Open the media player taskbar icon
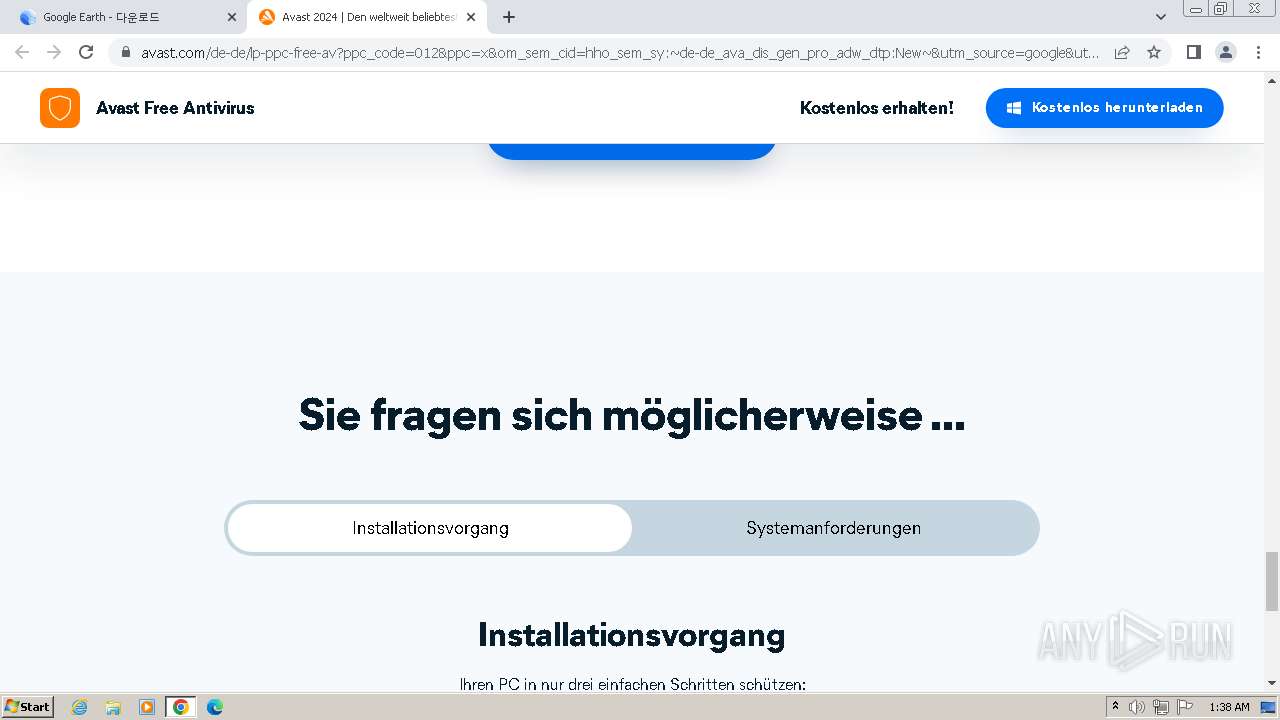The height and width of the screenshot is (720, 1280). (x=147, y=707)
